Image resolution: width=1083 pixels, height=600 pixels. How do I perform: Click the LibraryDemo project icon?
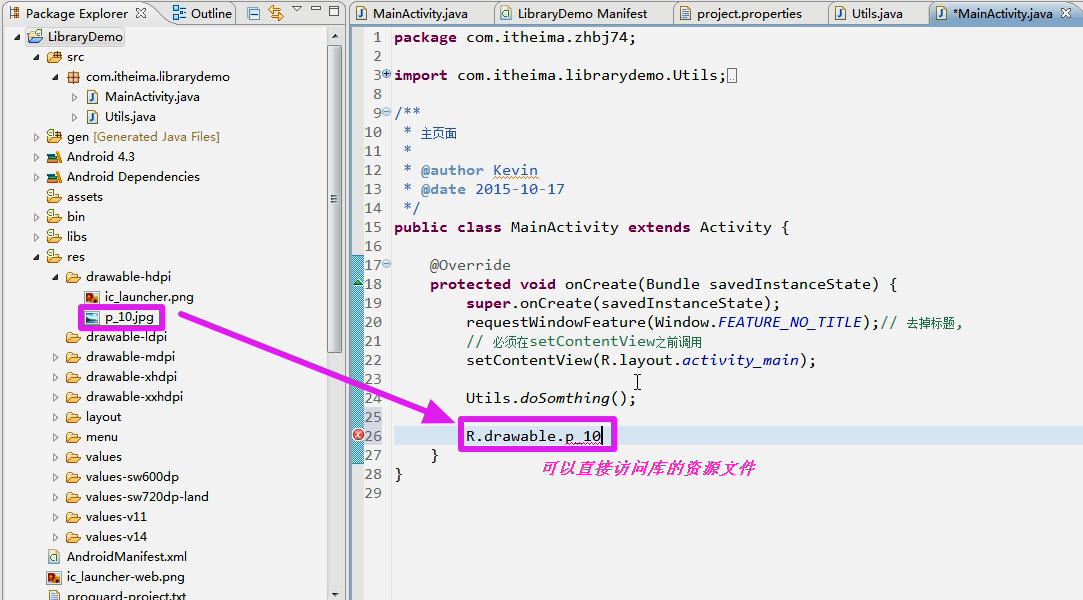[x=35, y=37]
